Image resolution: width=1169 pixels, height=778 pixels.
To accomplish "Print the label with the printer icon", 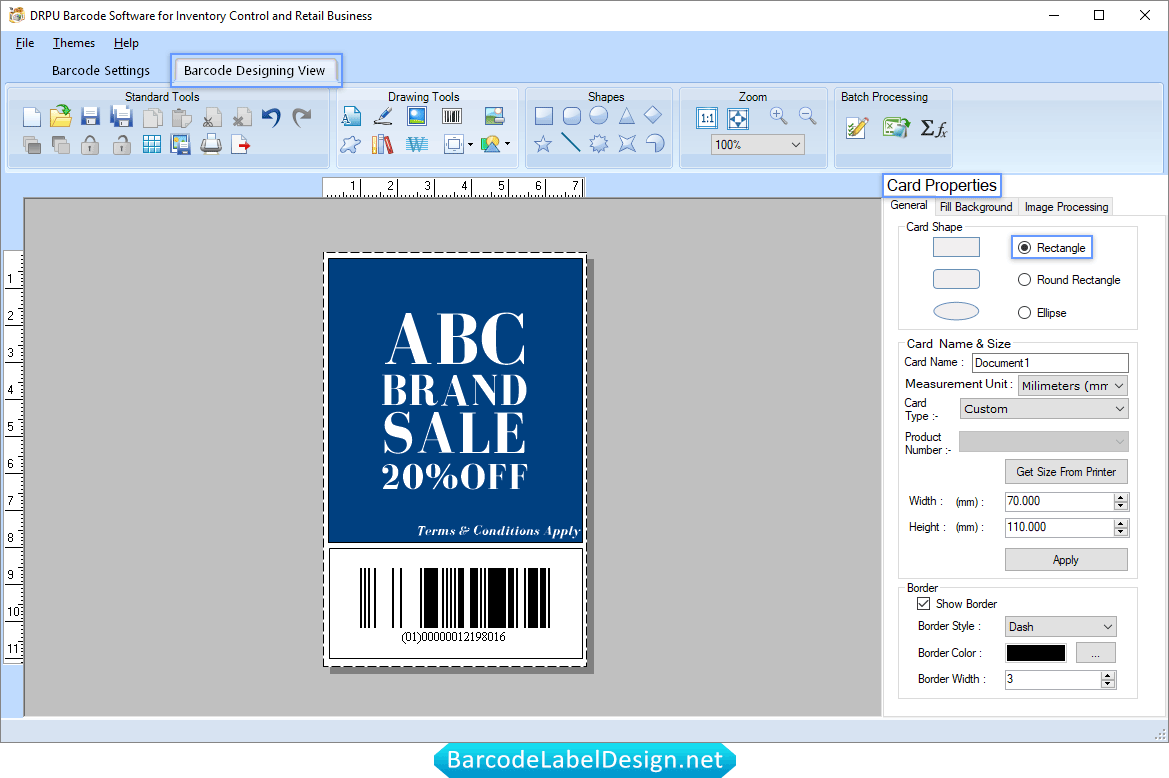I will (x=211, y=144).
